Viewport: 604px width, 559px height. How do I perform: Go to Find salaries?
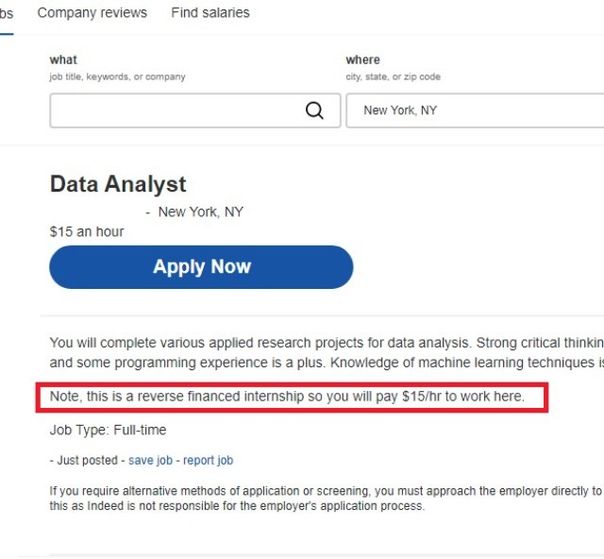tap(210, 13)
